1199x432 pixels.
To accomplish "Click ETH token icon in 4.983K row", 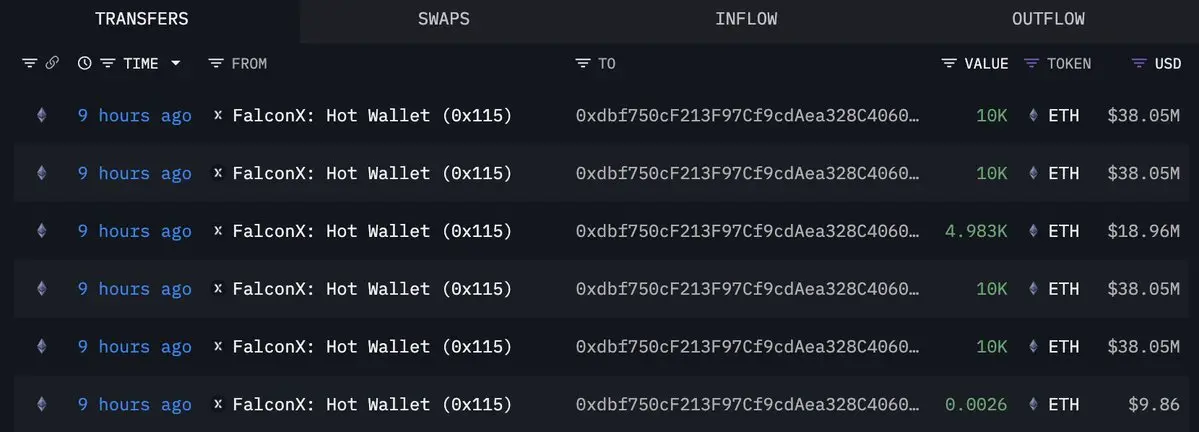I will tap(1033, 231).
